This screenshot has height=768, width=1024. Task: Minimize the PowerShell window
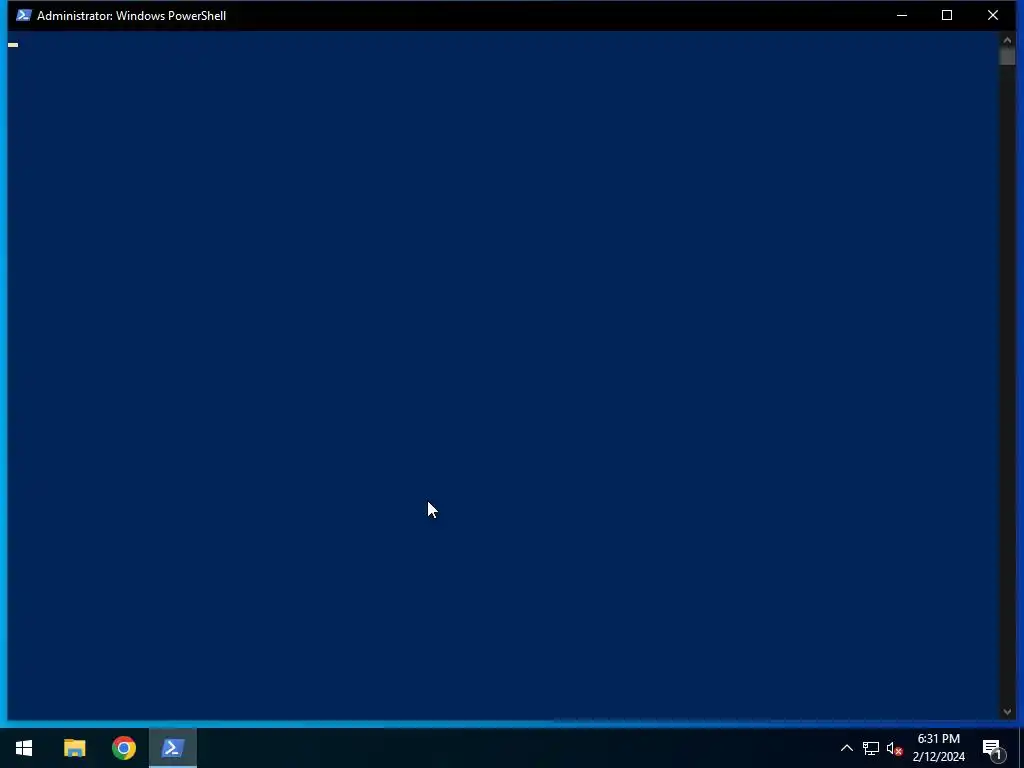click(x=902, y=15)
